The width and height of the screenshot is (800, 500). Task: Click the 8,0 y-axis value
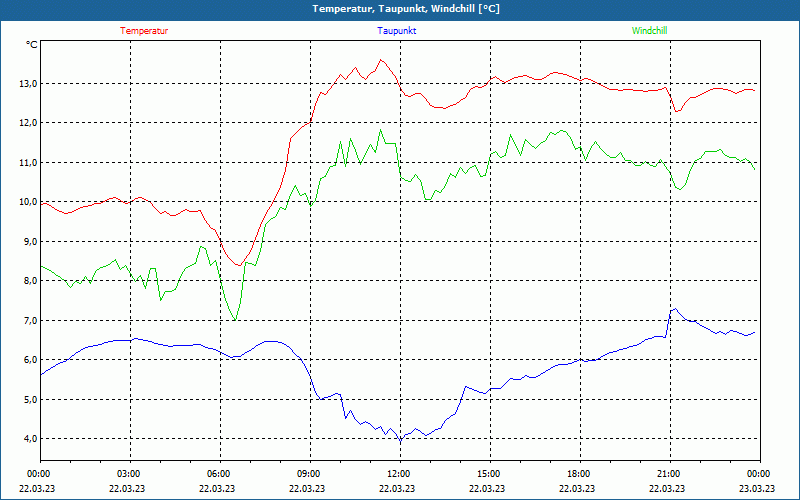(x=30, y=281)
